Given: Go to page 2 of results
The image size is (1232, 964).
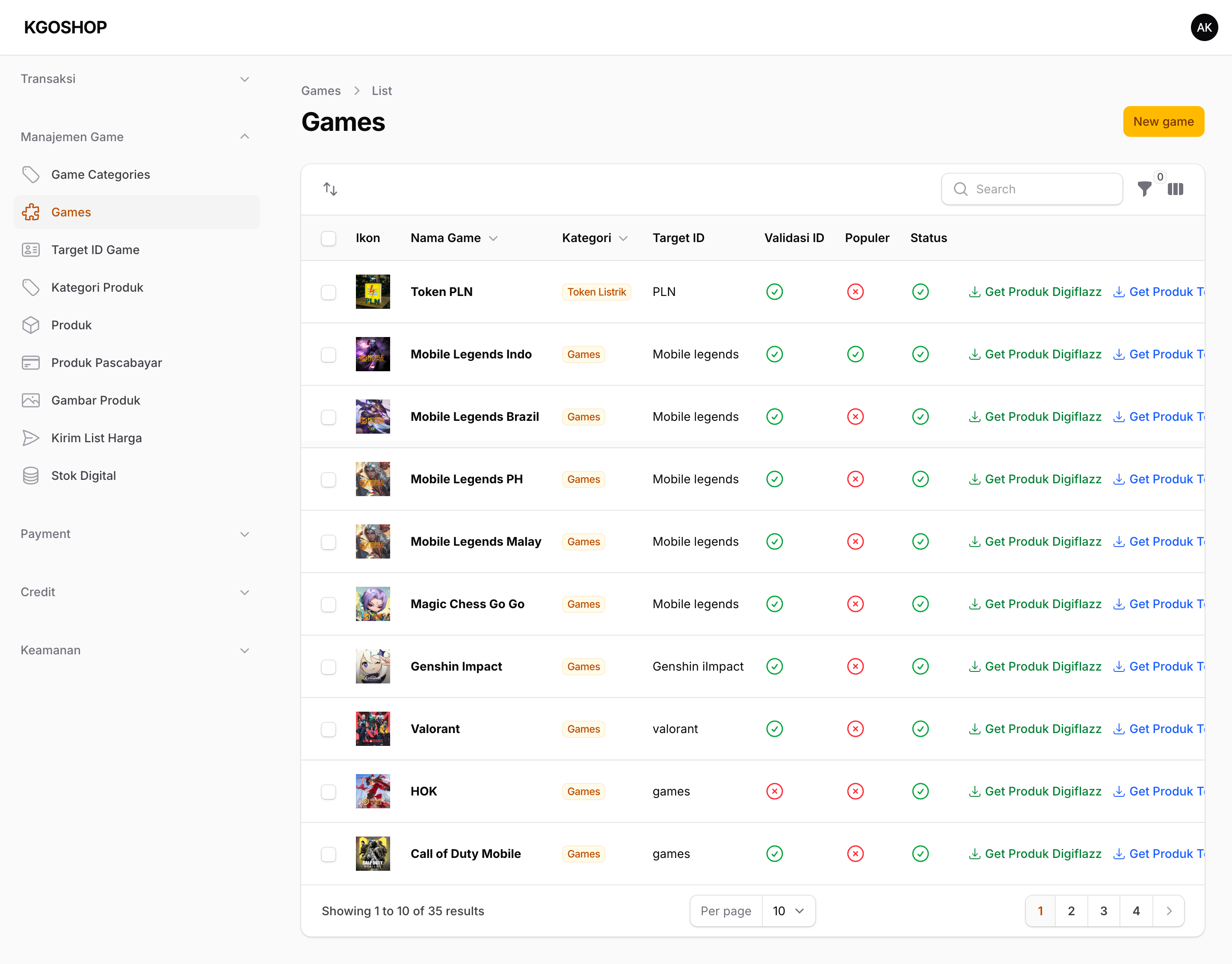Looking at the screenshot, I should 1071,911.
